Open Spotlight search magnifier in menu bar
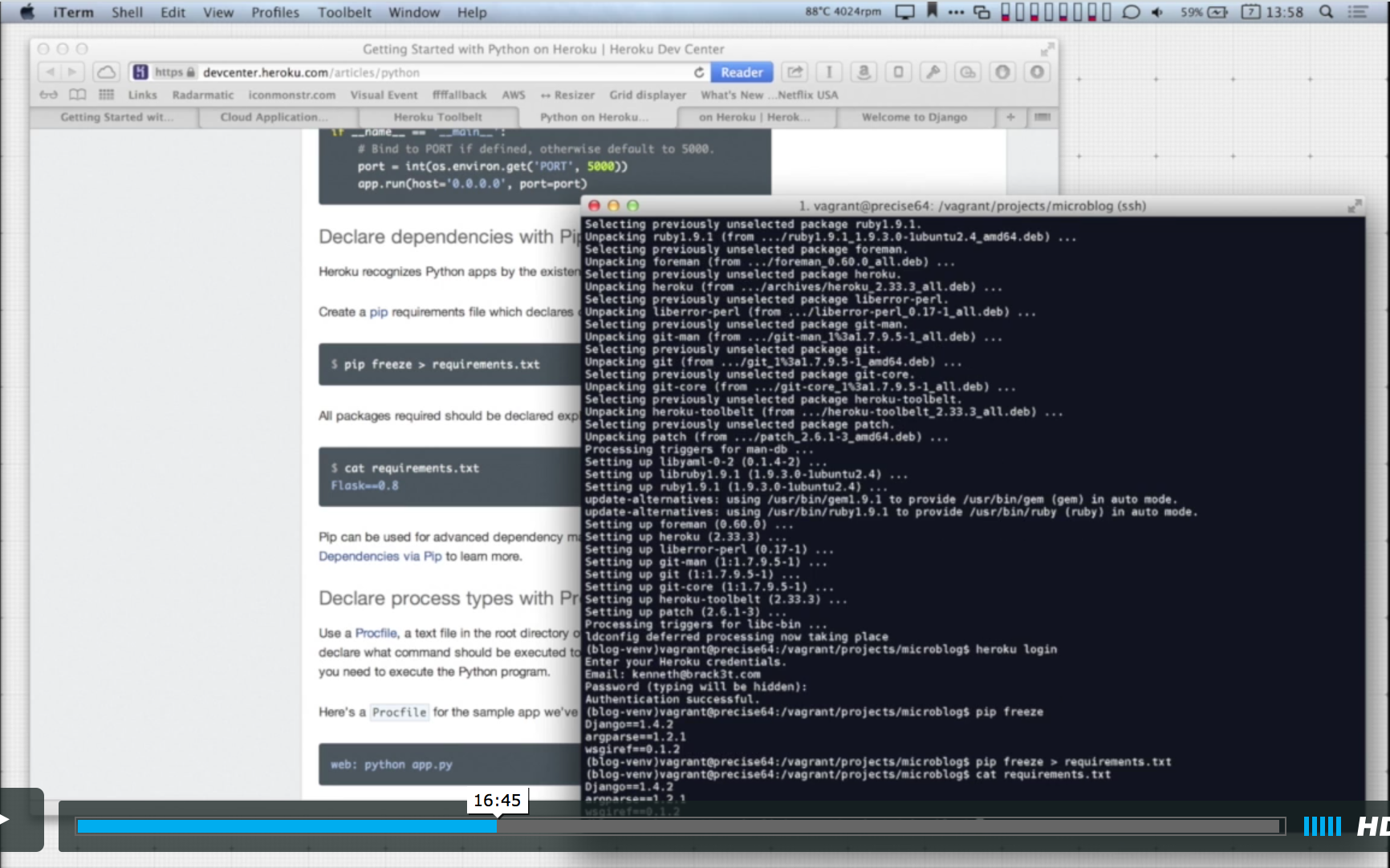 point(1327,12)
